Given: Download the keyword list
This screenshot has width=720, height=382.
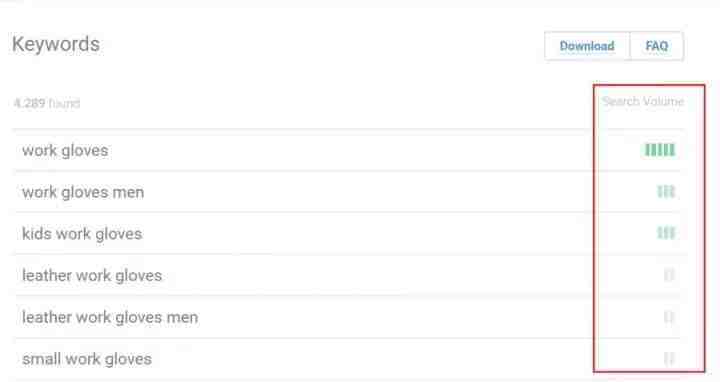Looking at the screenshot, I should 587,46.
